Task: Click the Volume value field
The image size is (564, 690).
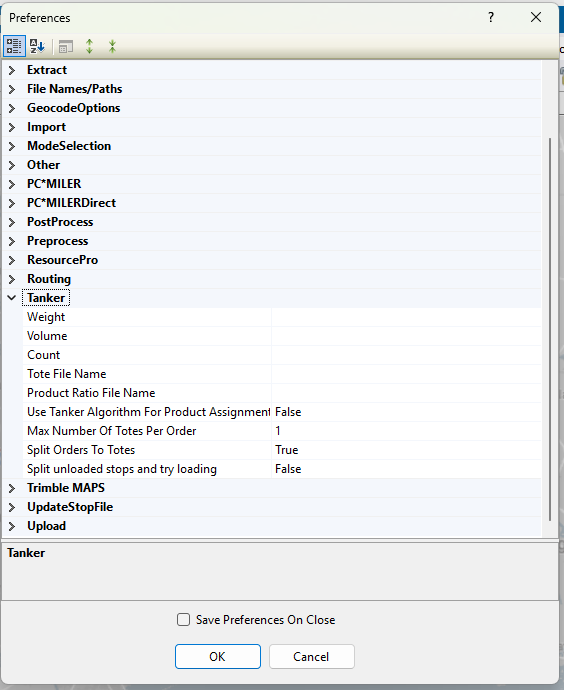Action: 406,336
